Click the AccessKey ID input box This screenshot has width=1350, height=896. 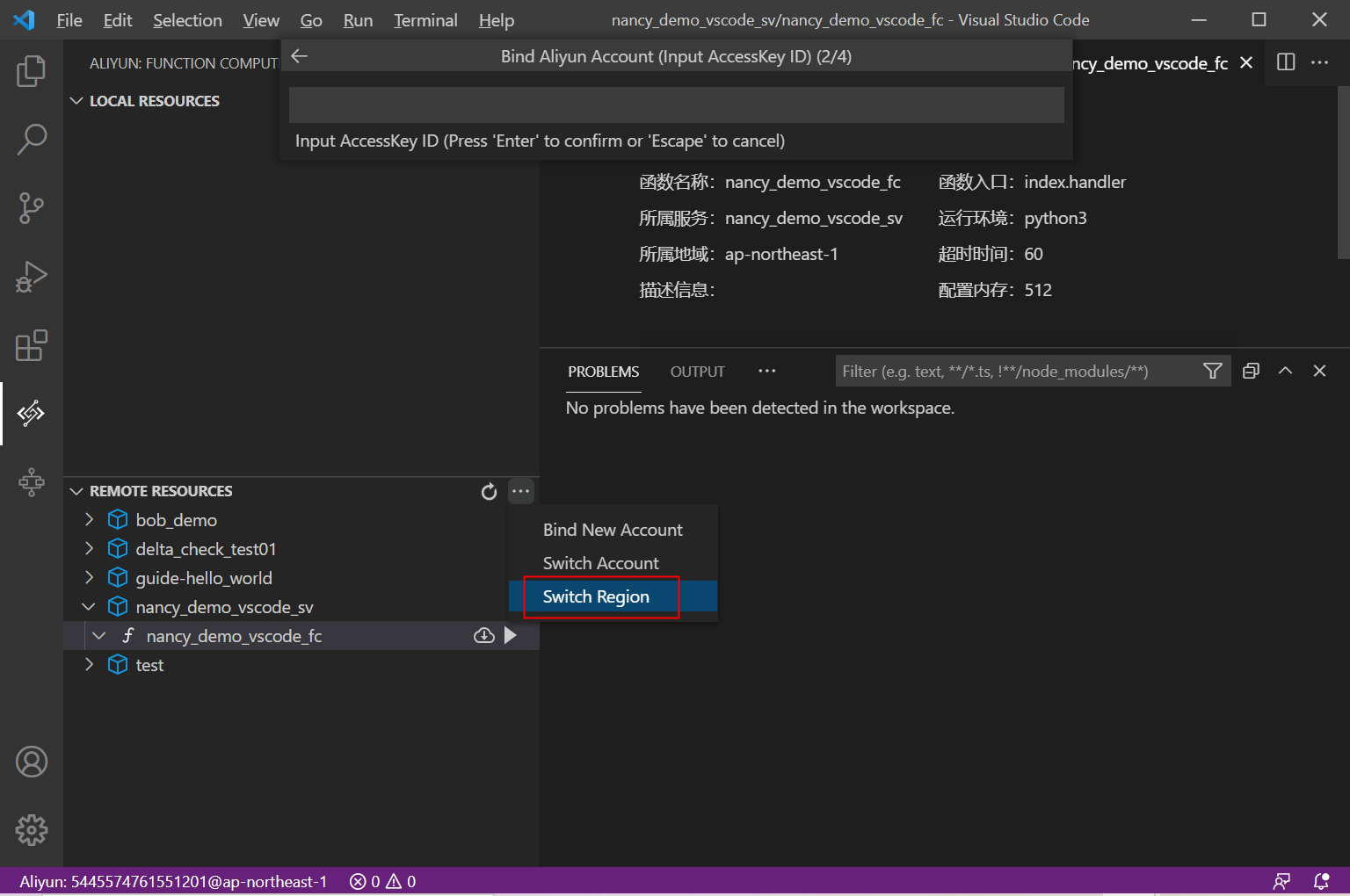tap(676, 105)
